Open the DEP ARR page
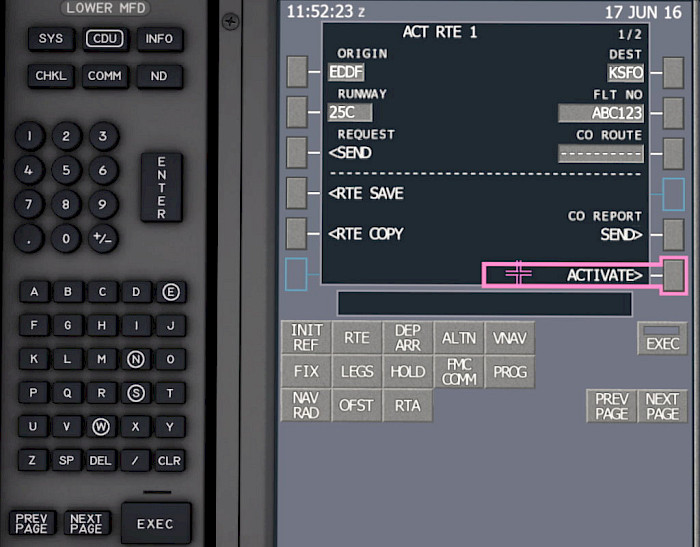Screen dimensions: 700x547 [x=408, y=337]
